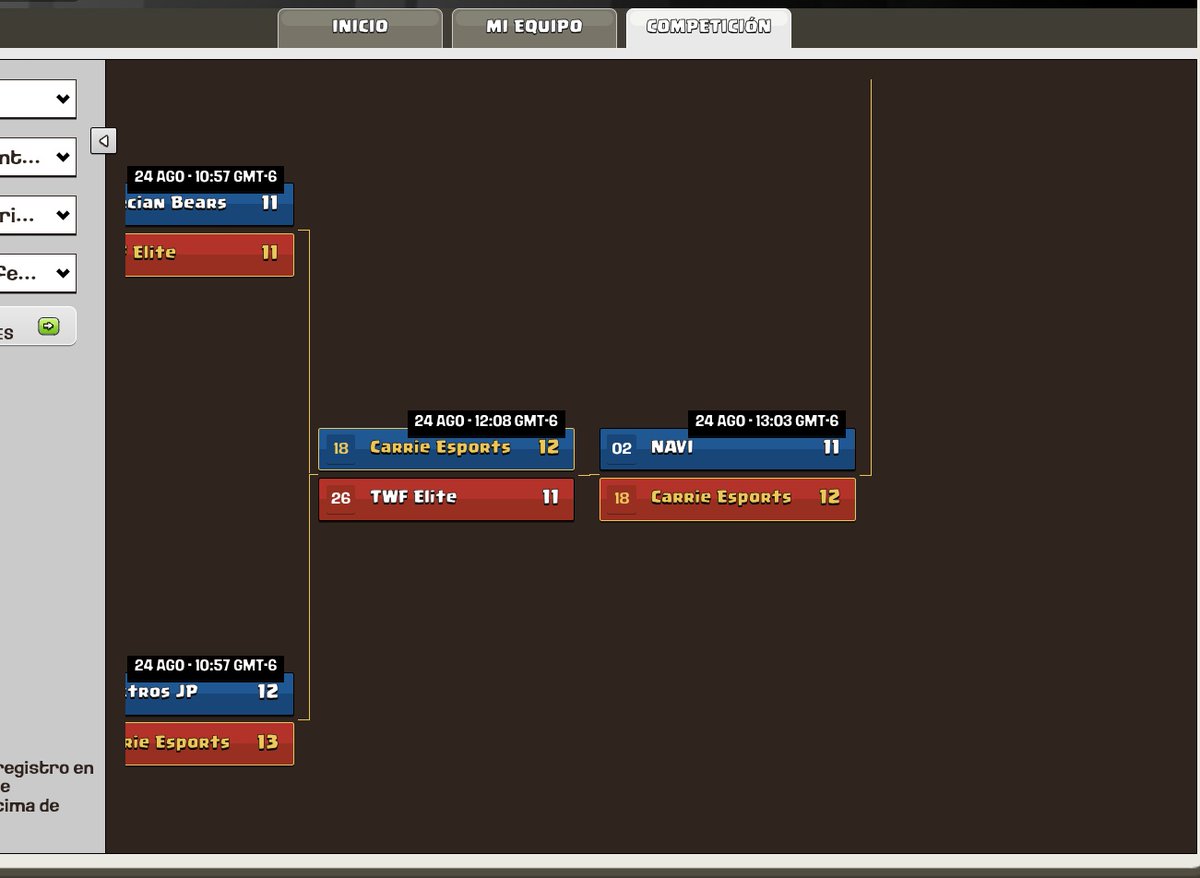Select the team row ending in "tros JP"

[209, 693]
